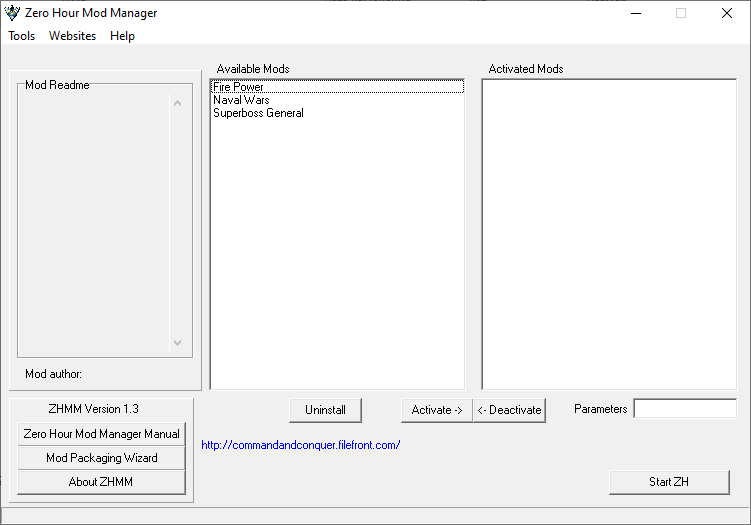
Task: Click the Mod Readme scroll down arrow
Action: (178, 342)
